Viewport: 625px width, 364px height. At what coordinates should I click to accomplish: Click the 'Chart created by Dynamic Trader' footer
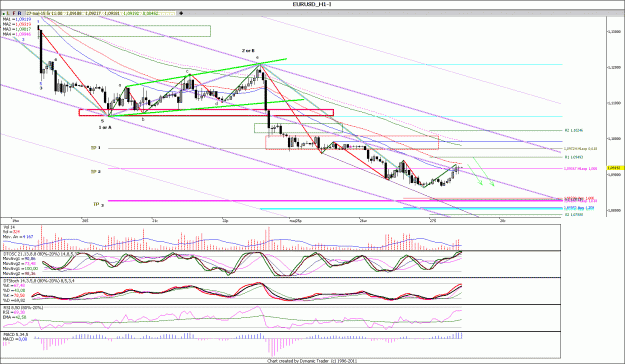312,361
